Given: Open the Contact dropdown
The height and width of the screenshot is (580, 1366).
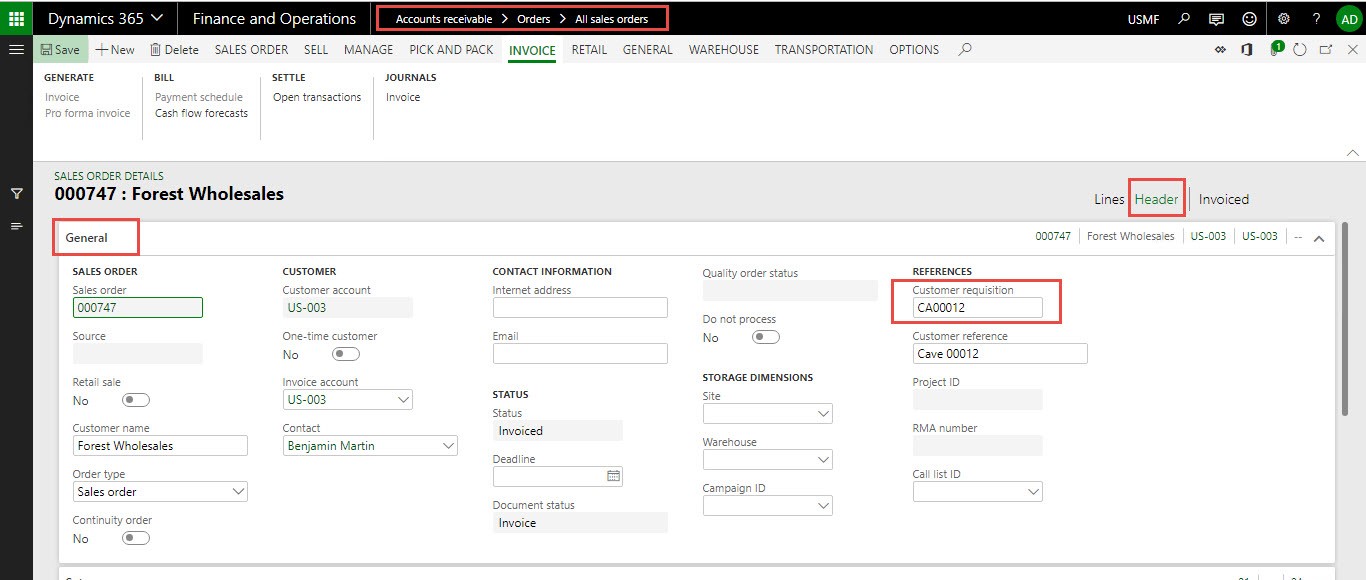Looking at the screenshot, I should [448, 445].
